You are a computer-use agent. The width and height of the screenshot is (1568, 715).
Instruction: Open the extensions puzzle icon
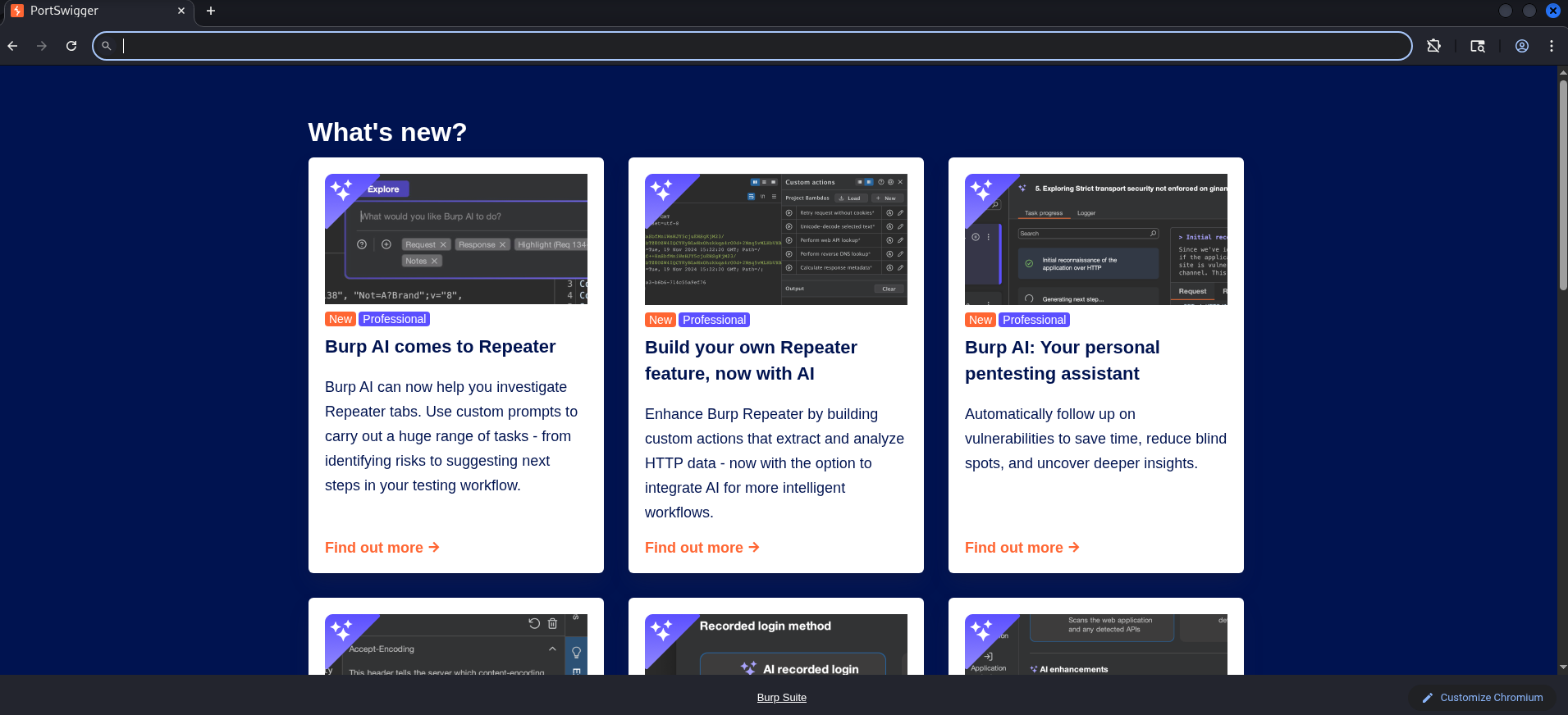1433,46
